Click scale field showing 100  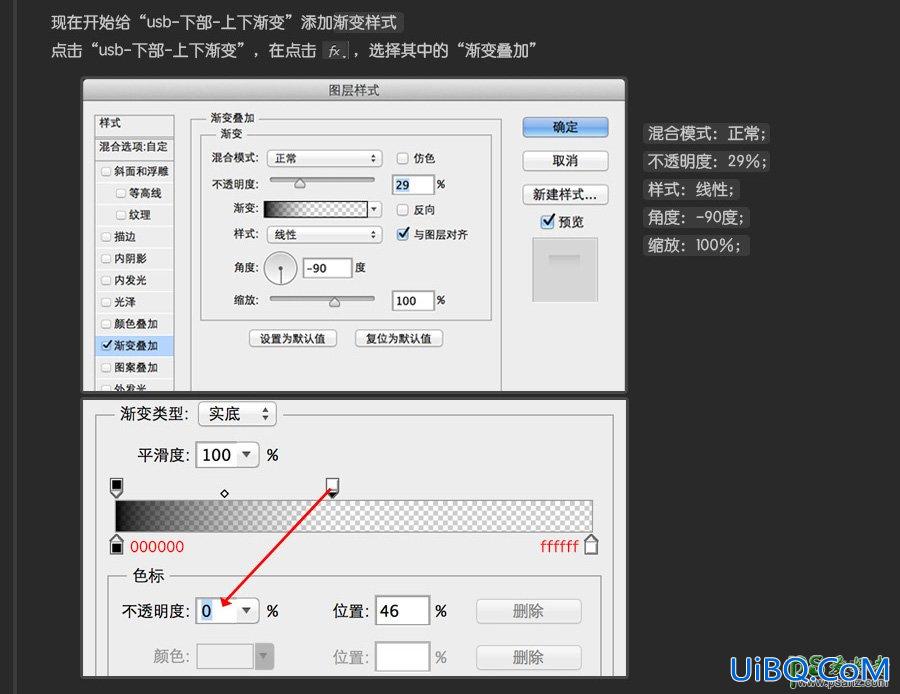pos(413,301)
